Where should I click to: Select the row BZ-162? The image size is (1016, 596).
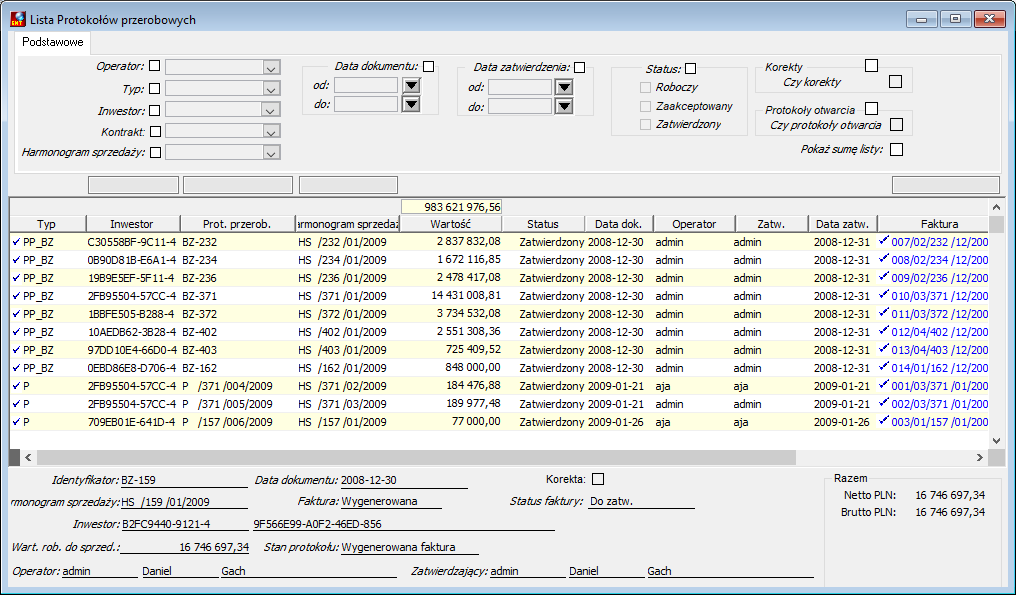tap(499, 368)
